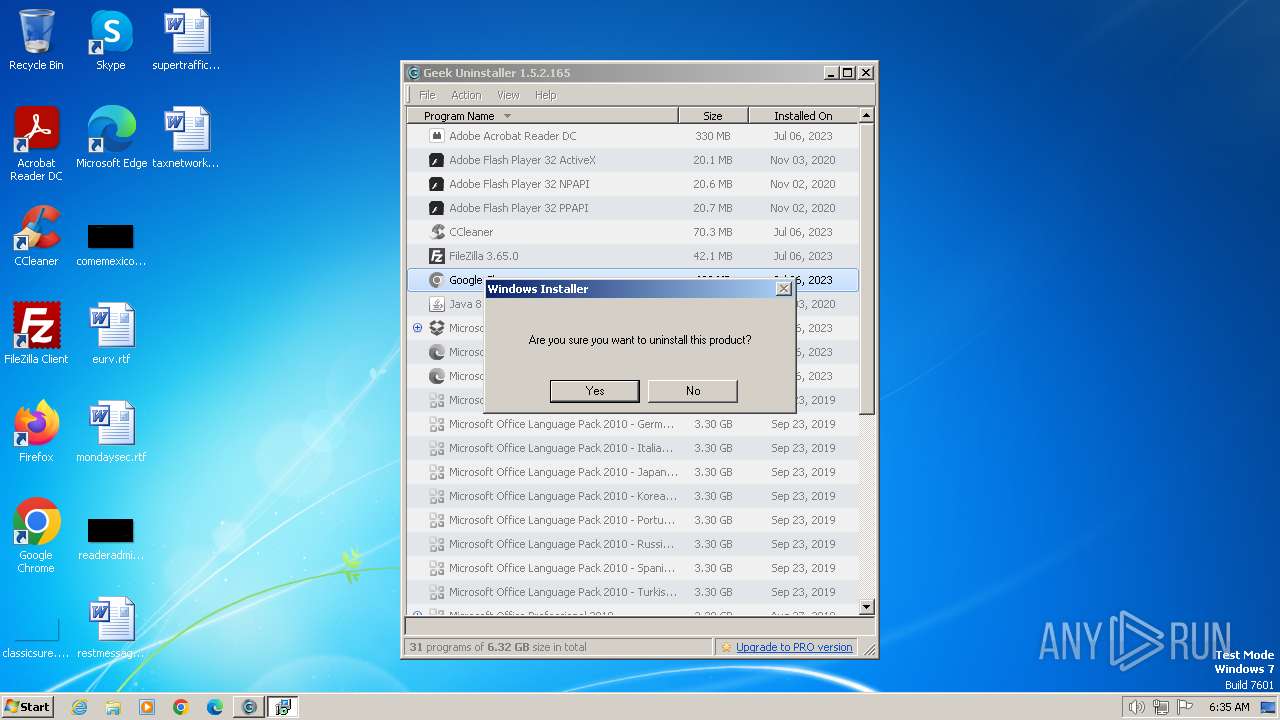Open Recycle Bin on desktop
The width and height of the screenshot is (1280, 720).
[x=36, y=40]
